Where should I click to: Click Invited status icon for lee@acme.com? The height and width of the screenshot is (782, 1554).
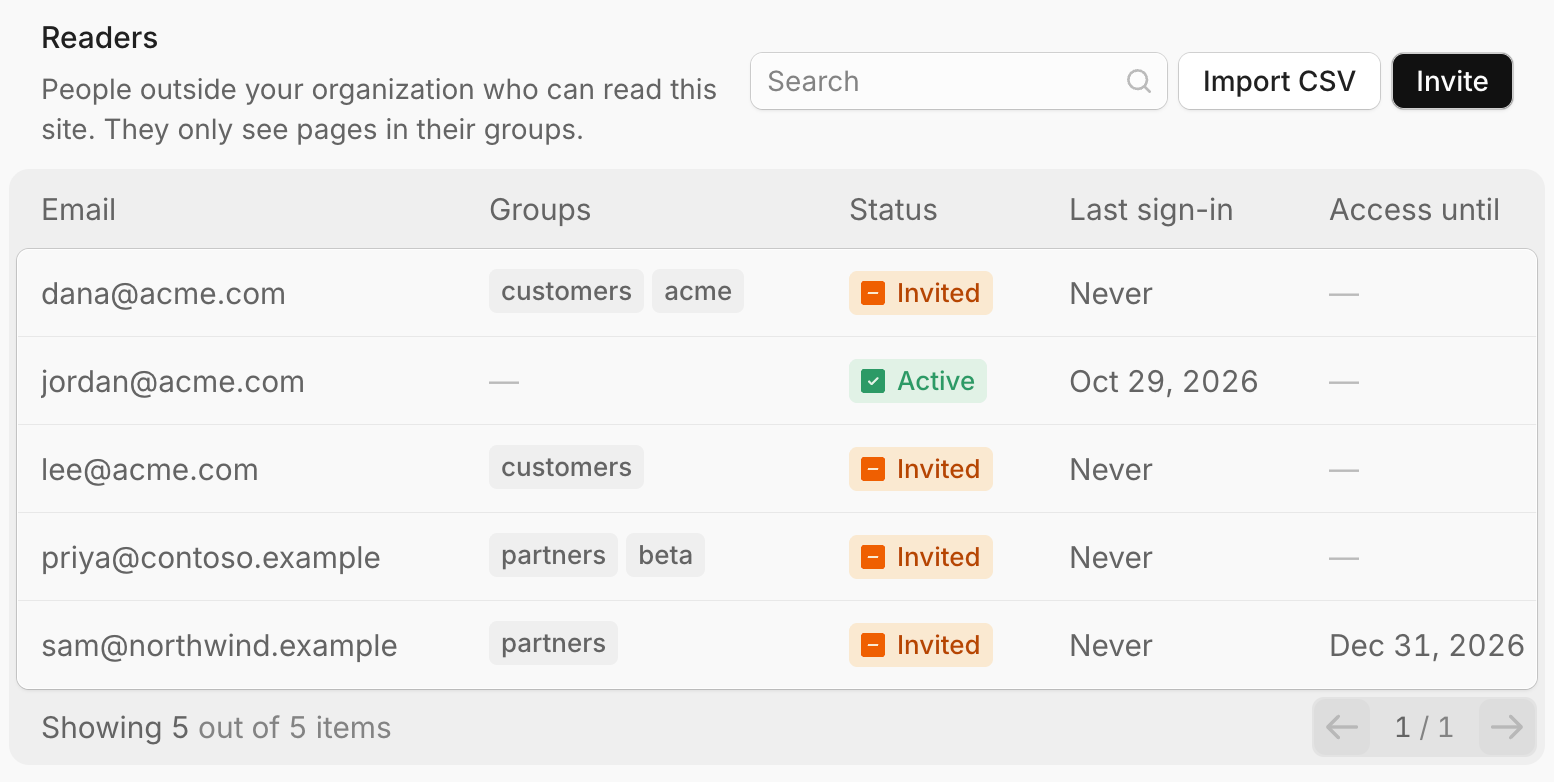click(x=873, y=469)
